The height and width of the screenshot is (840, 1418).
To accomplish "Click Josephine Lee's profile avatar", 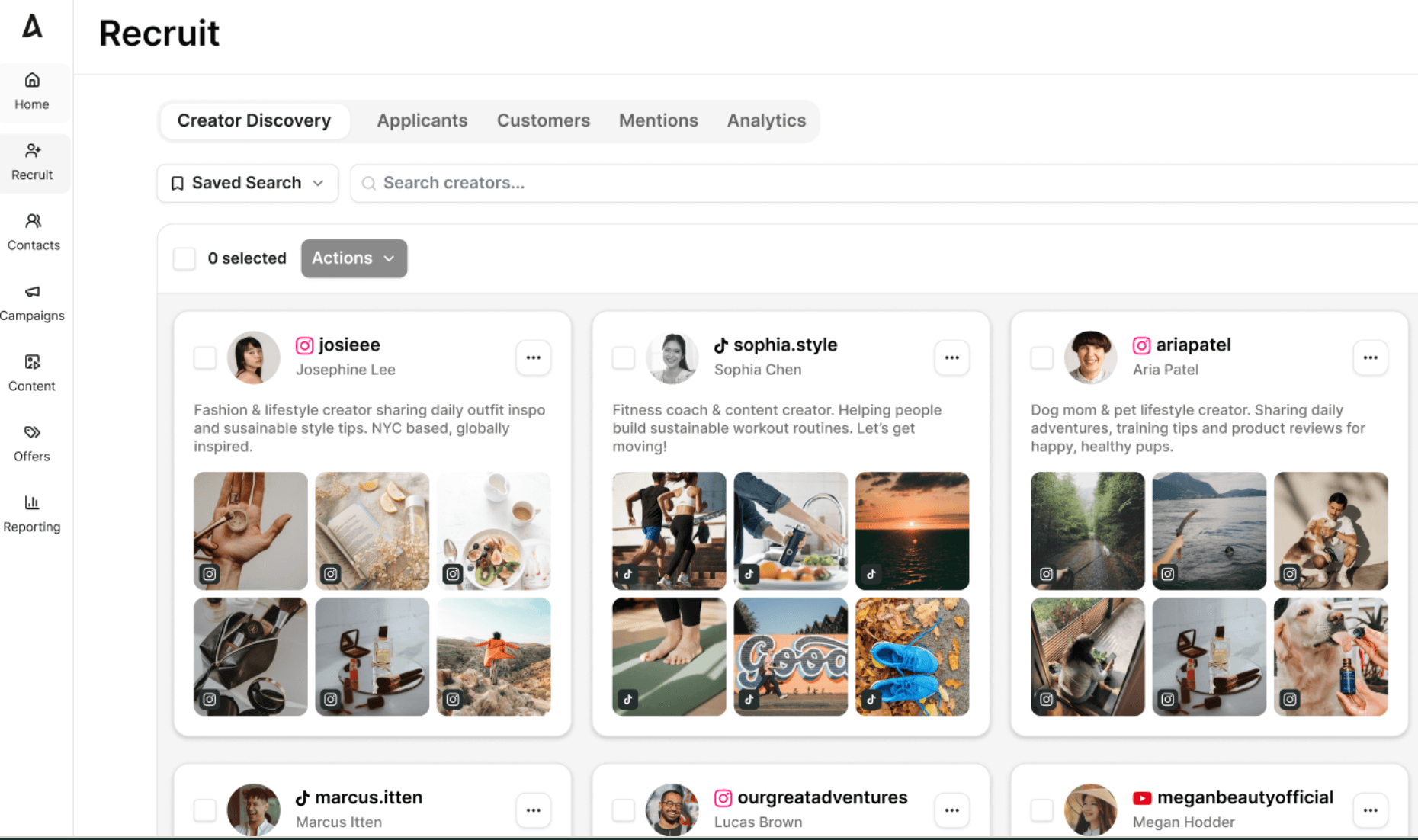I will click(x=253, y=357).
